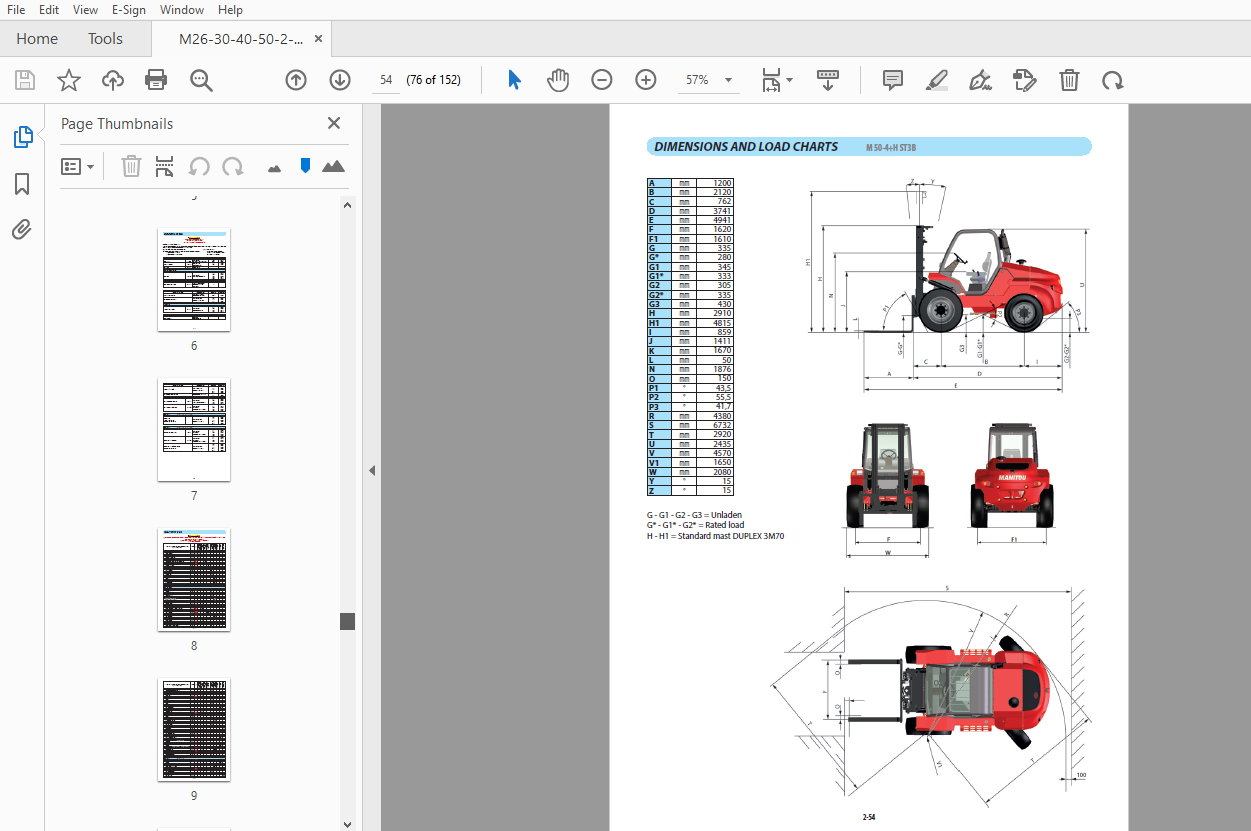The width and height of the screenshot is (1251, 831).
Task: Open the Edit menu
Action: (x=48, y=10)
